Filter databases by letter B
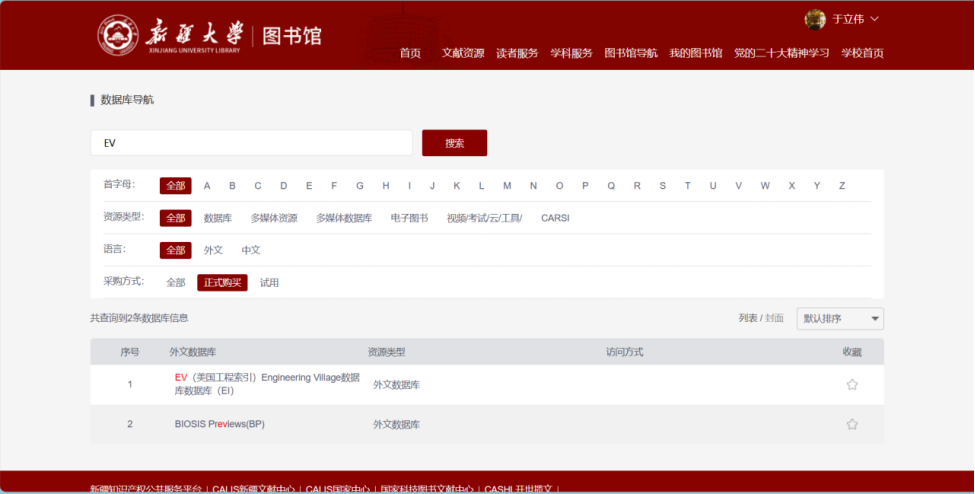The width and height of the screenshot is (975, 494). tap(232, 185)
